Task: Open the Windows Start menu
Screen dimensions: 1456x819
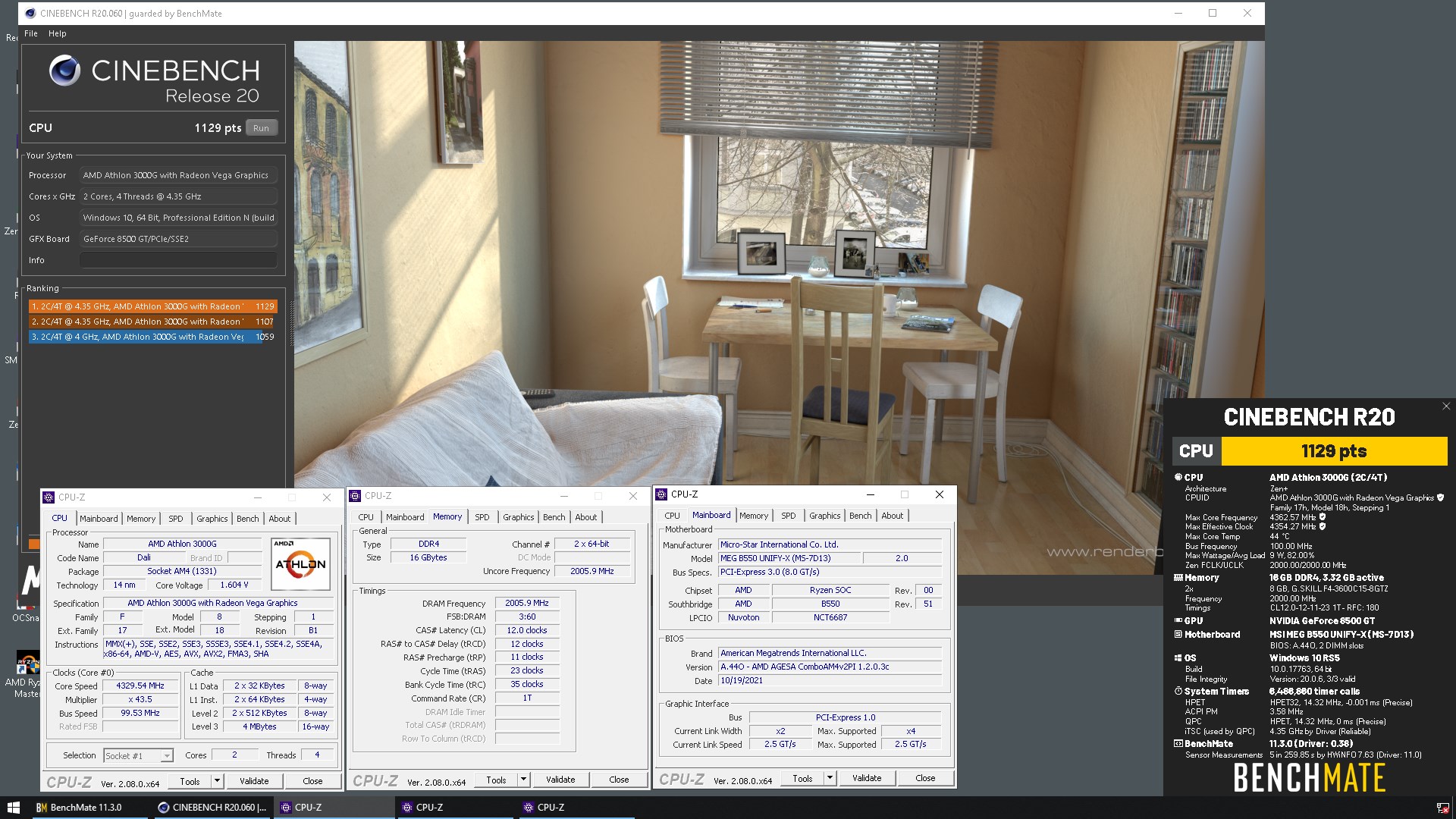Action: pos(14,808)
